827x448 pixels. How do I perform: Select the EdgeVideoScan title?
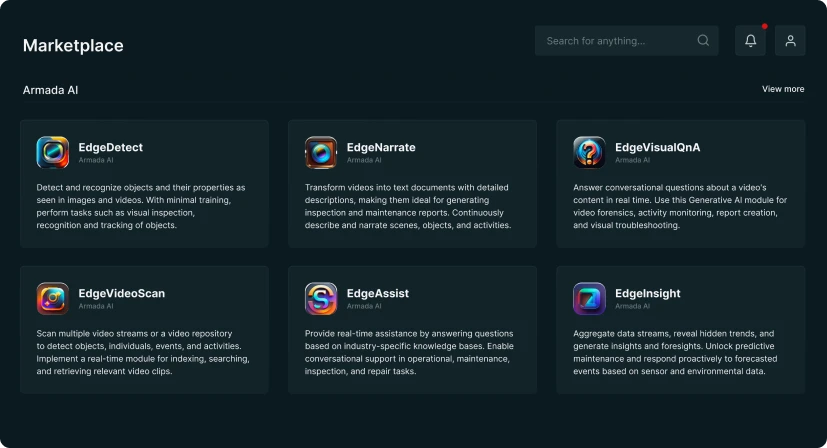tap(121, 293)
